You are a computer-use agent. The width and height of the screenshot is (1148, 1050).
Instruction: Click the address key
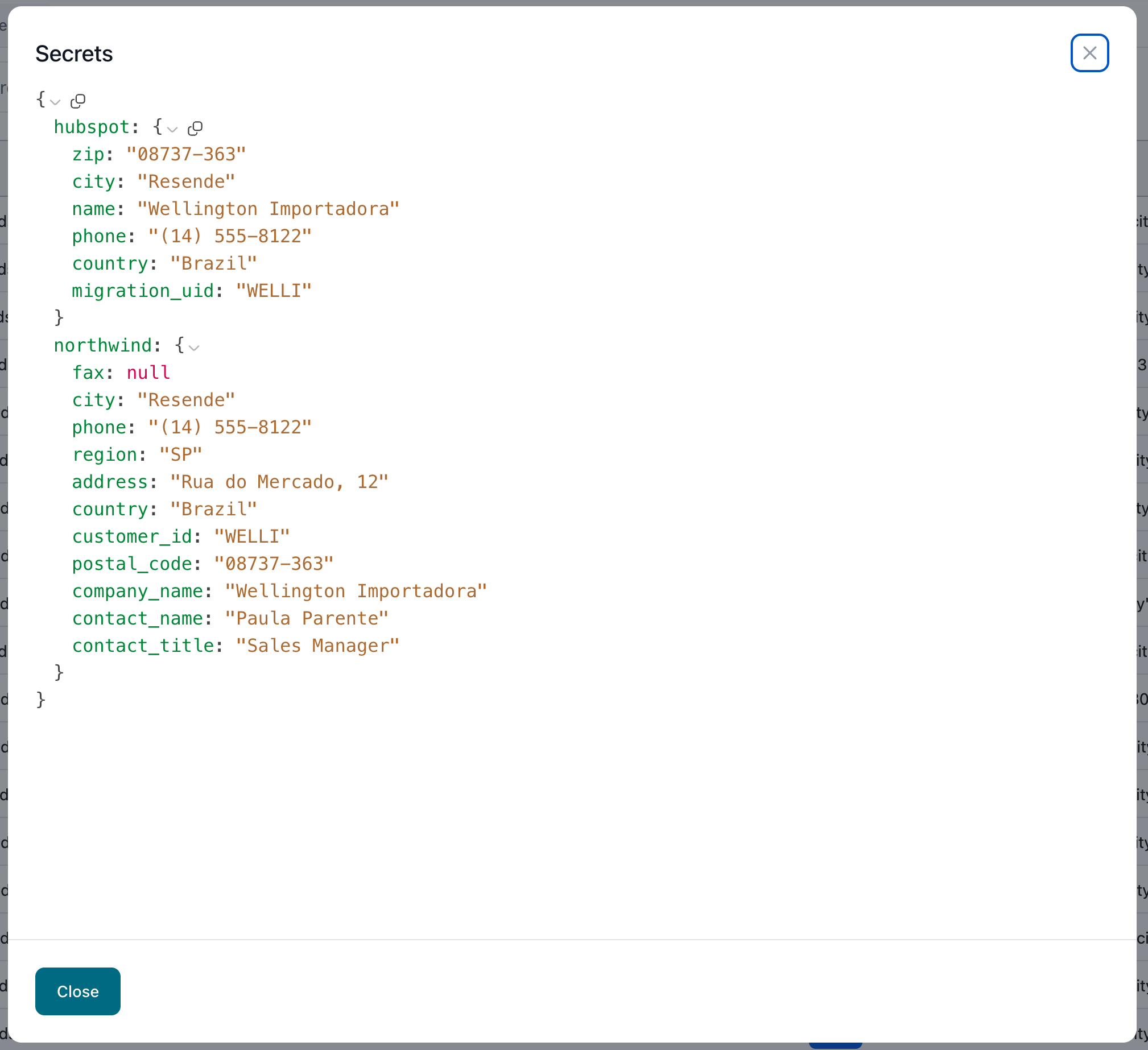[x=110, y=482]
